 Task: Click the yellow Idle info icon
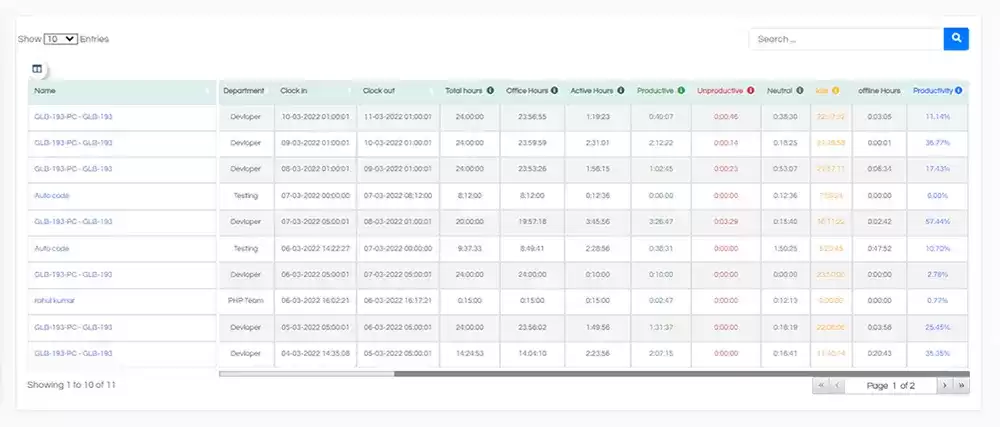pyautogui.click(x=835, y=91)
